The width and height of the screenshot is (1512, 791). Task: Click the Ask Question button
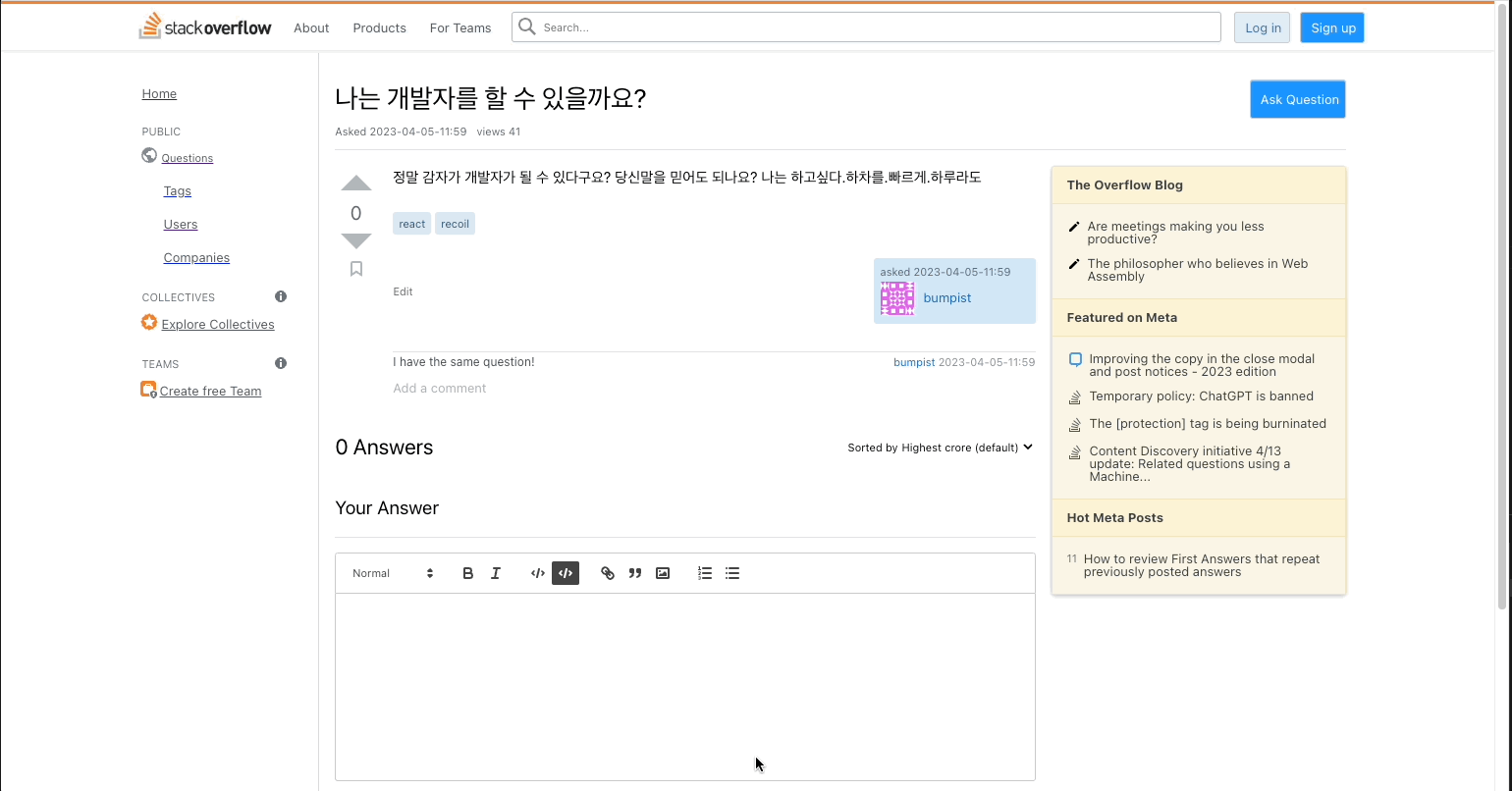(x=1298, y=99)
